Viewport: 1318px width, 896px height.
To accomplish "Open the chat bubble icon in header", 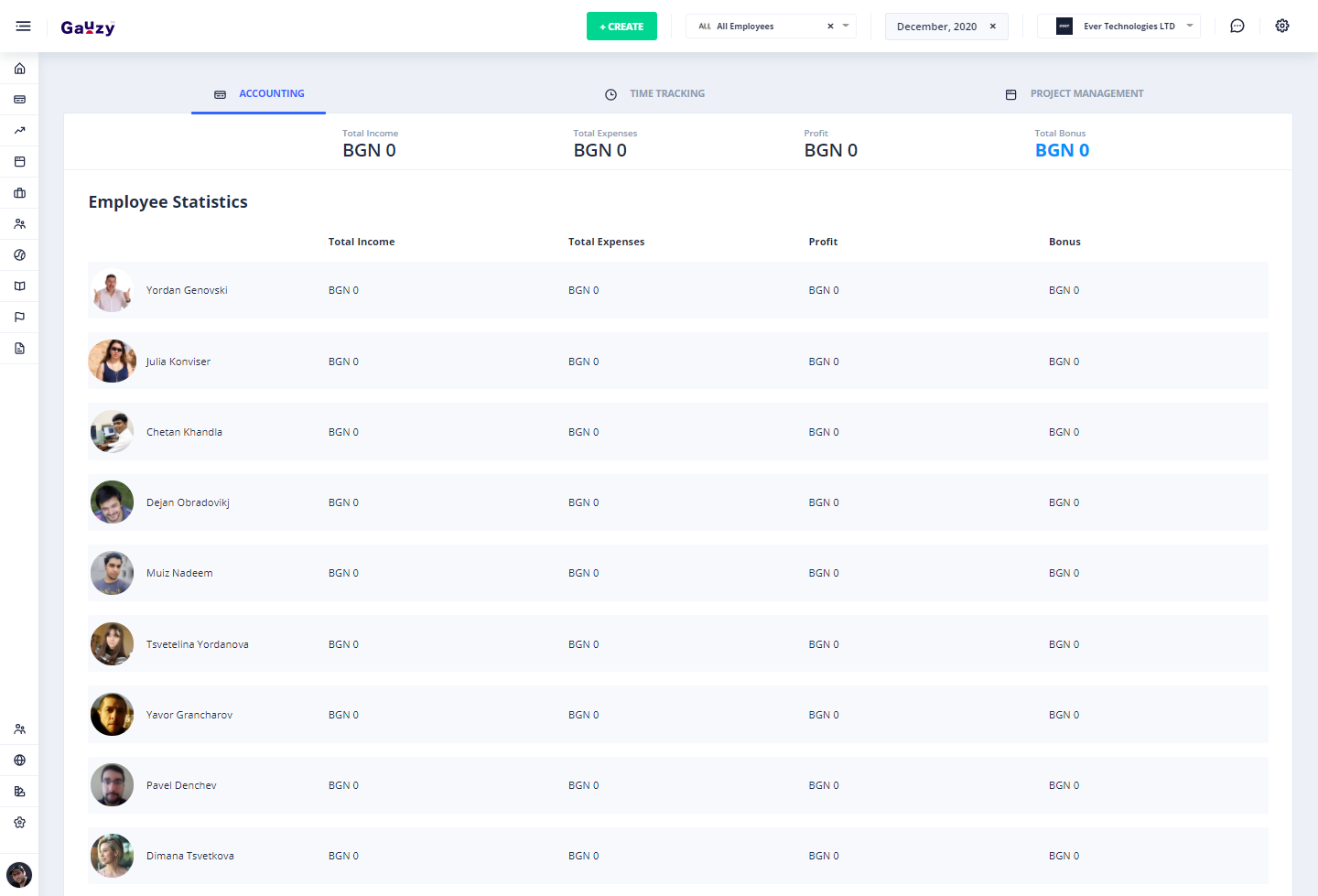I will tap(1237, 27).
